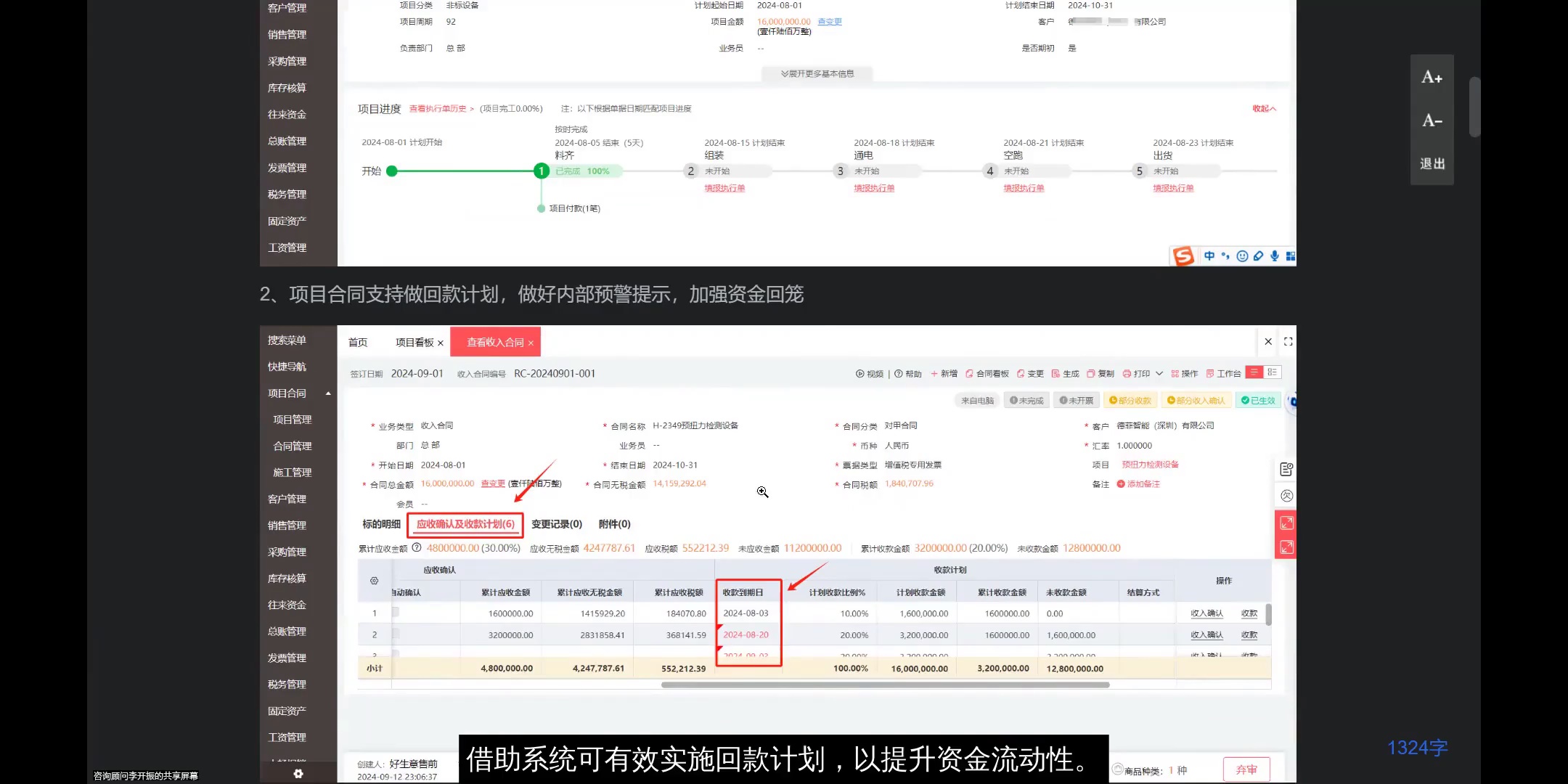Click the 弃审 button at bottom right
The width and height of the screenshot is (1568, 784).
click(x=1247, y=769)
